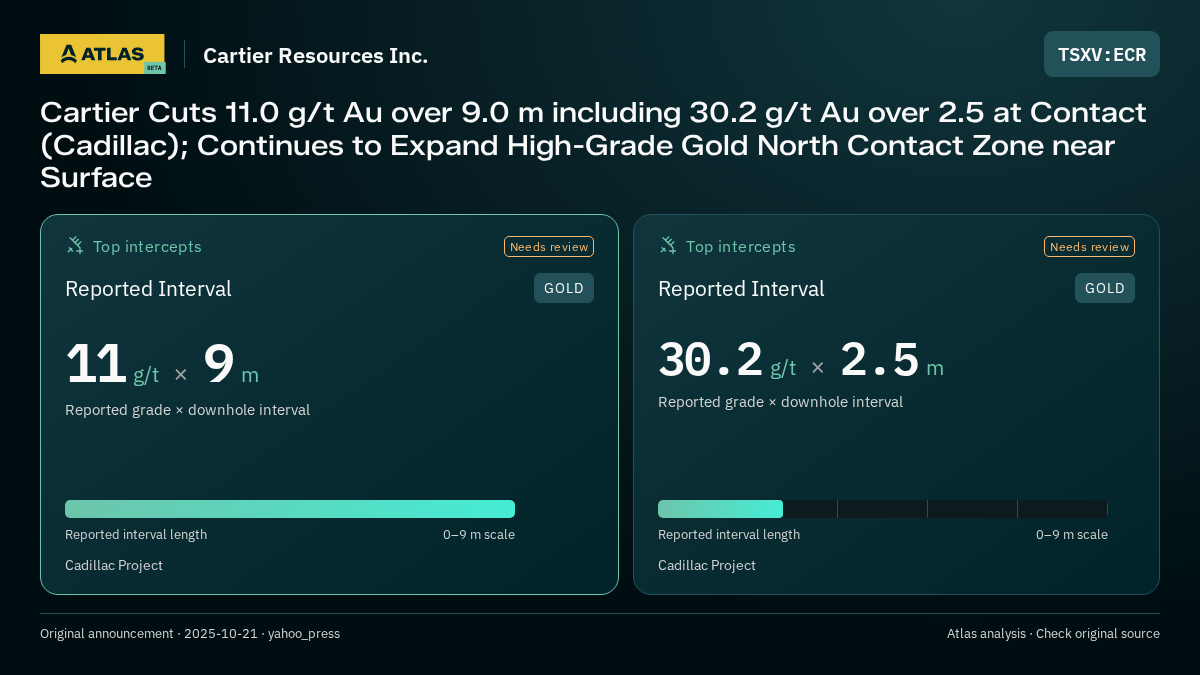Click the headline about Cartier Cuts 11.0 g/t
The image size is (1200, 675).
(593, 145)
